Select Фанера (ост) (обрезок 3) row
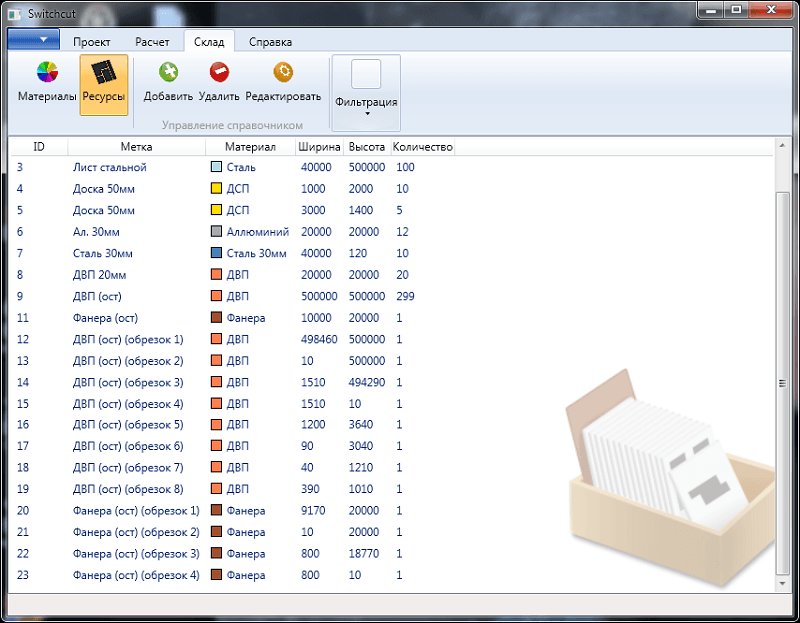 pos(392,553)
